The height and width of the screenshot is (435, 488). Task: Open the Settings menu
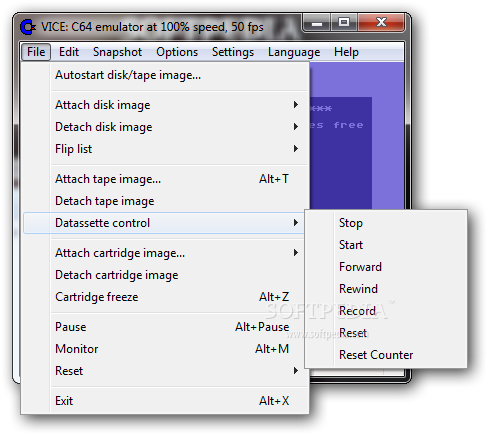pyautogui.click(x=233, y=52)
